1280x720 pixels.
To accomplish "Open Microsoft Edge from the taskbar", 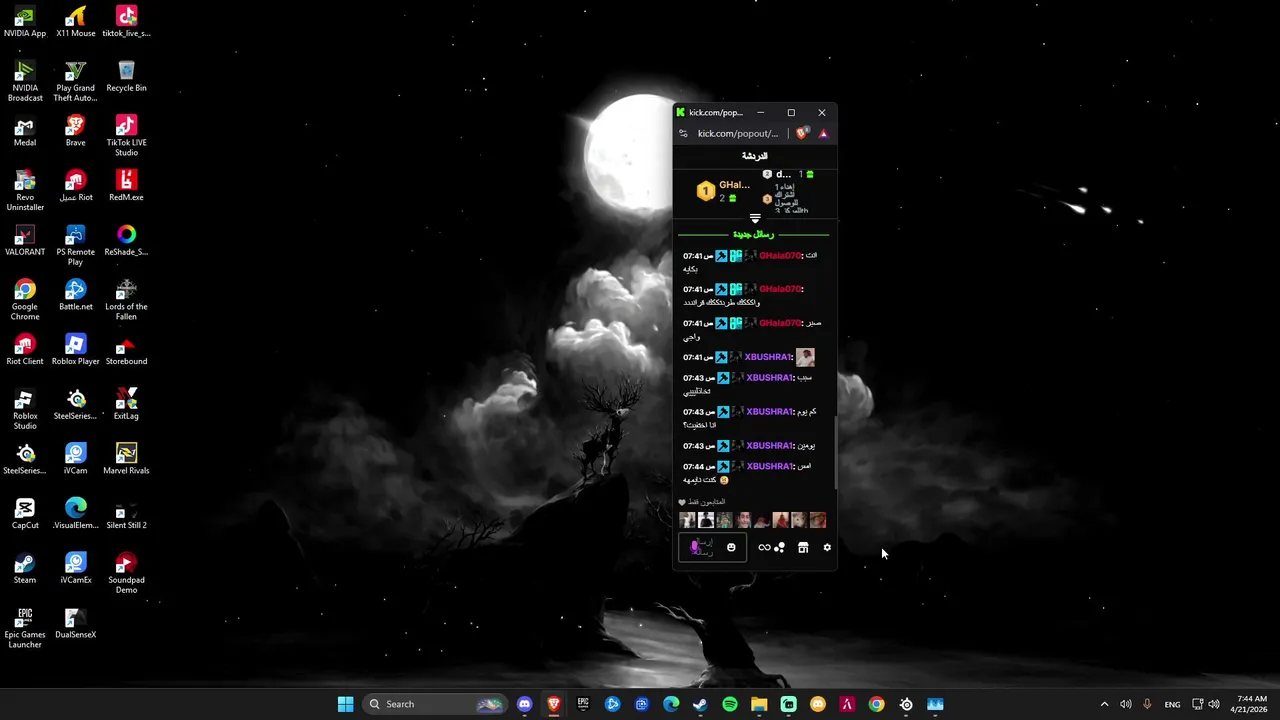I will 671,704.
